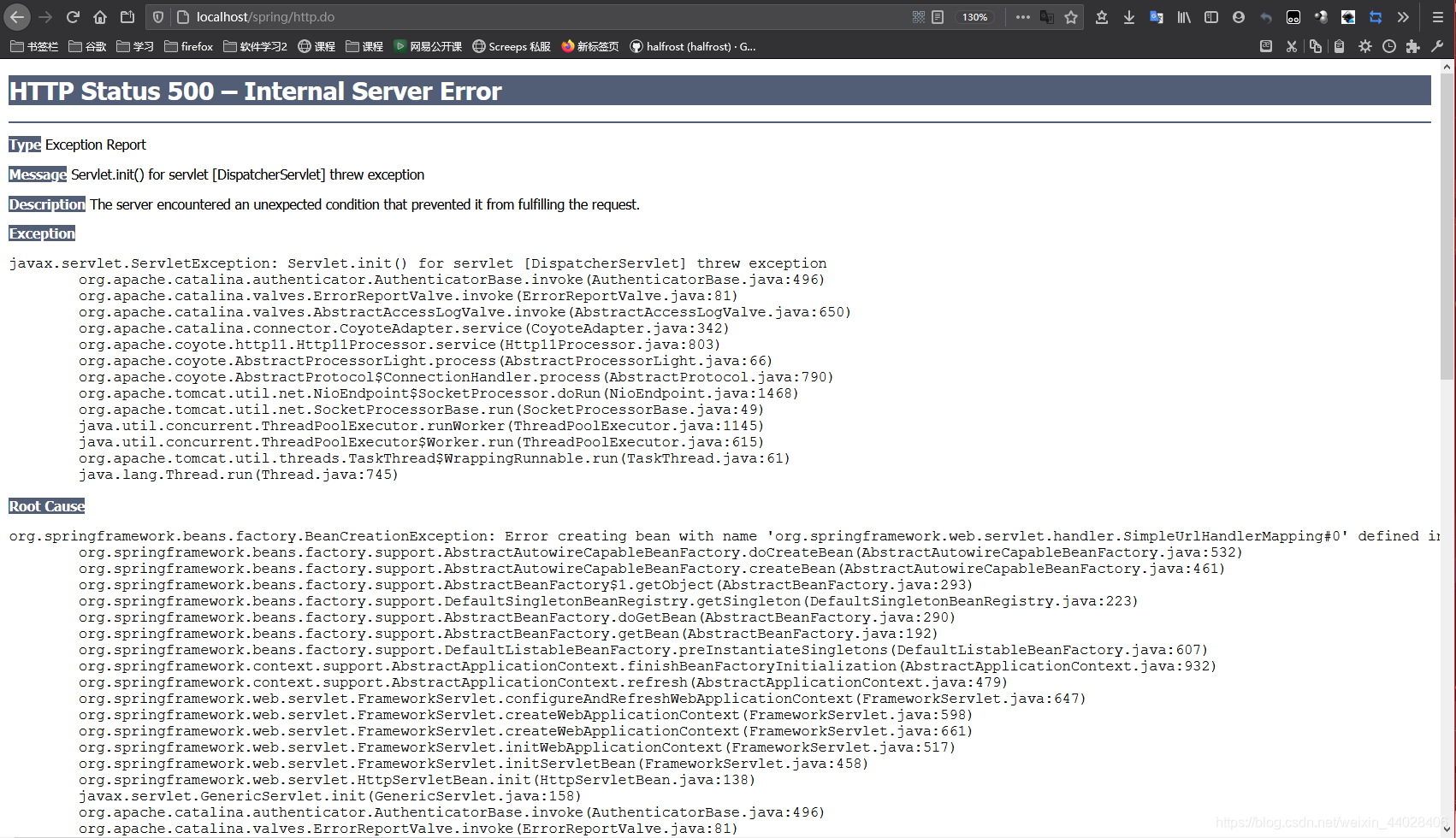1456x838 pixels.
Task: Open the library view
Action: 1184,17
